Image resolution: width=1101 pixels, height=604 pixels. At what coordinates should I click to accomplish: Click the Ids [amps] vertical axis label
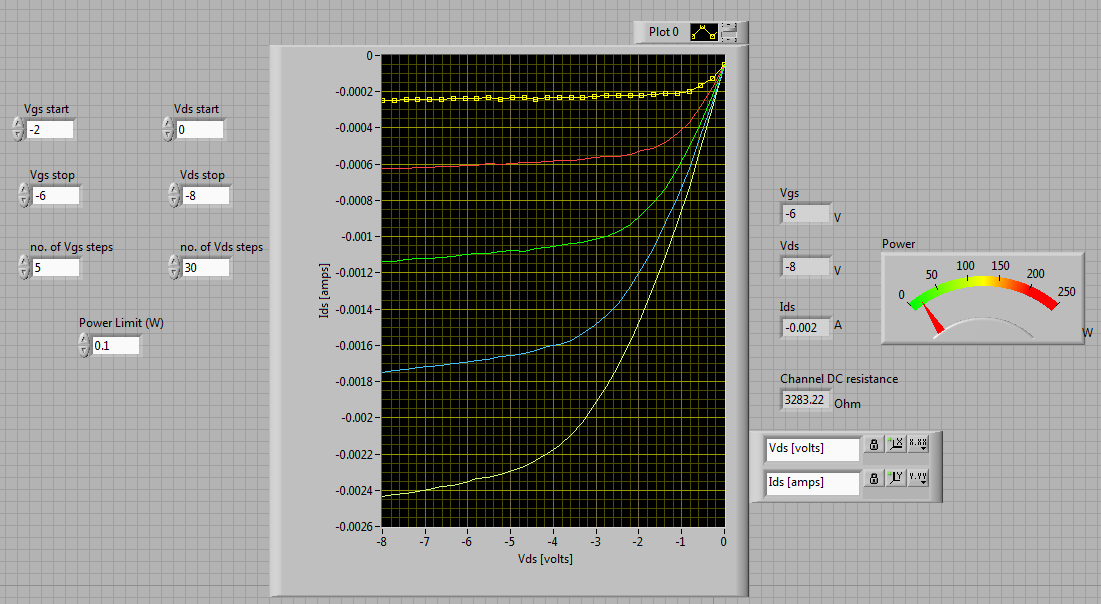coord(324,291)
